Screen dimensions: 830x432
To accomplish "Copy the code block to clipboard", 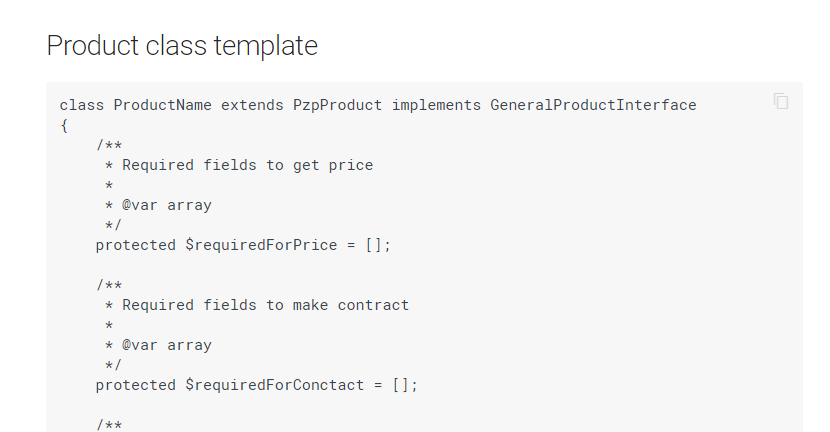I will coord(781,101).
